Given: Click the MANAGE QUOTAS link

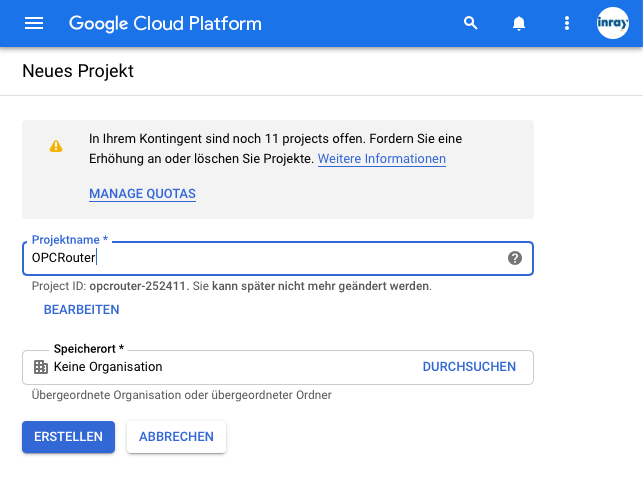Looking at the screenshot, I should pyautogui.click(x=142, y=194).
